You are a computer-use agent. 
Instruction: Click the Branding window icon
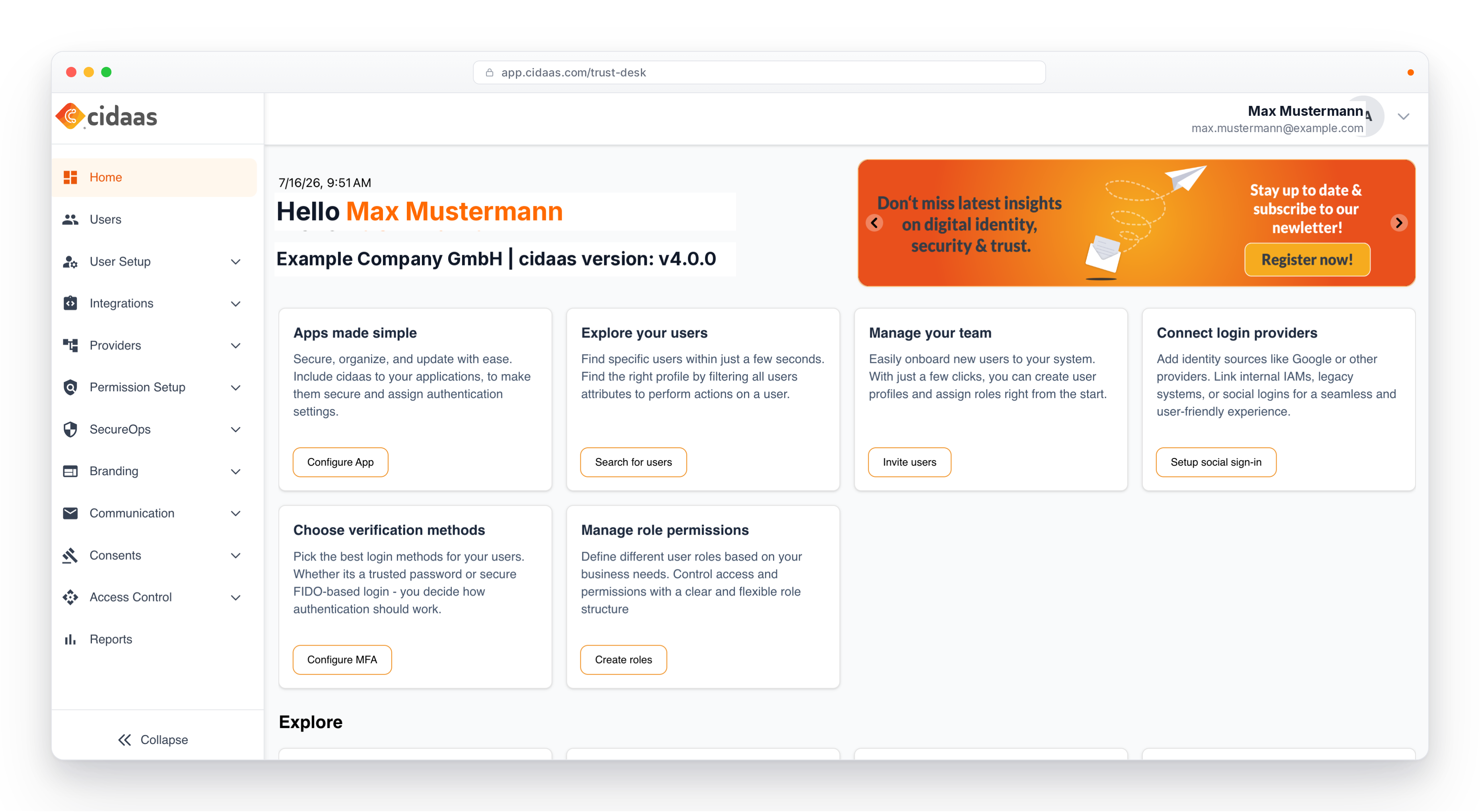[70, 471]
